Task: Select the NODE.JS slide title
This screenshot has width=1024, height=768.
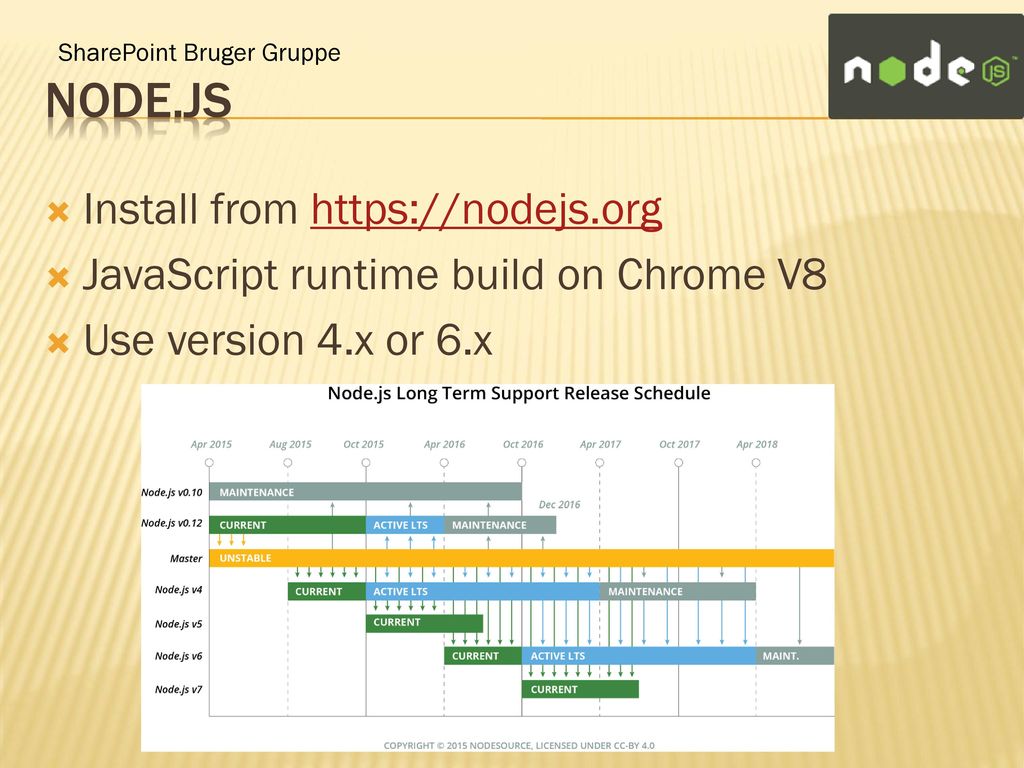Action: (x=138, y=101)
